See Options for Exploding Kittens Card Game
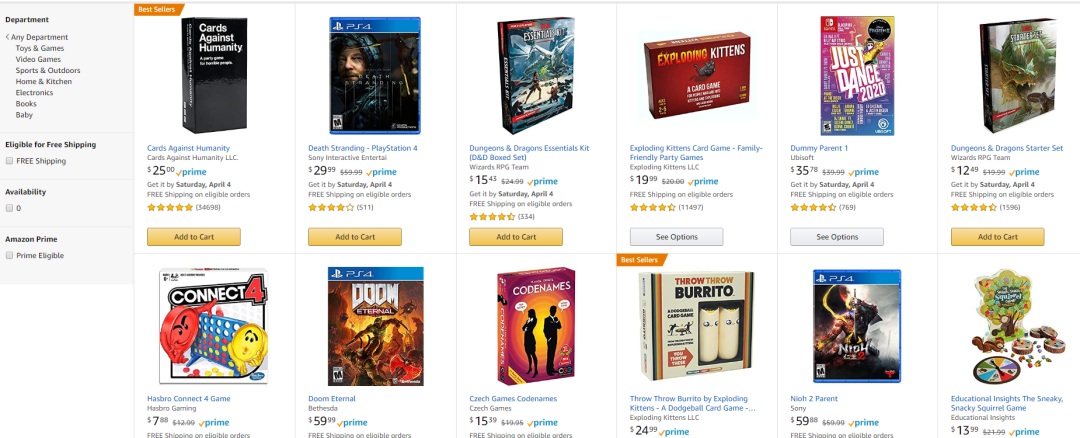Screen dimensions: 1080x438 tap(676, 237)
